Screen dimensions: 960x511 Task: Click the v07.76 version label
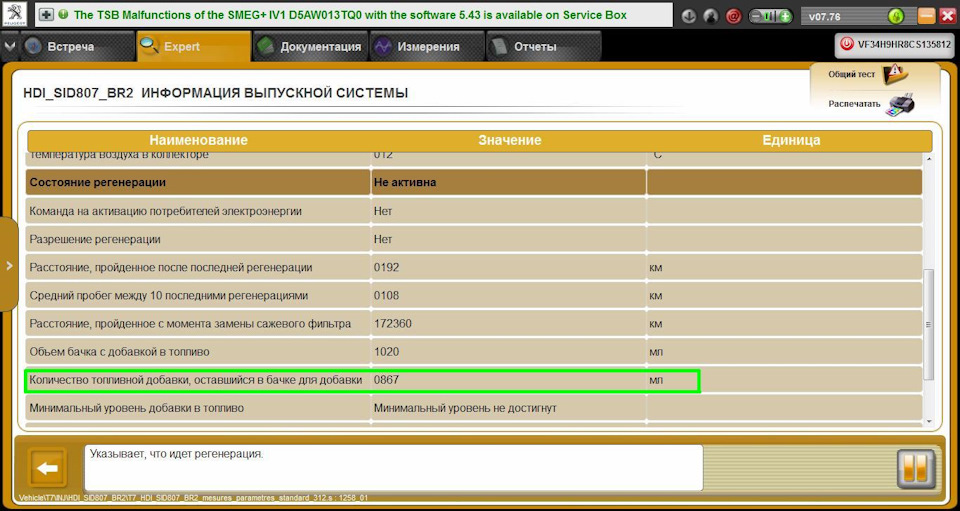click(x=825, y=17)
